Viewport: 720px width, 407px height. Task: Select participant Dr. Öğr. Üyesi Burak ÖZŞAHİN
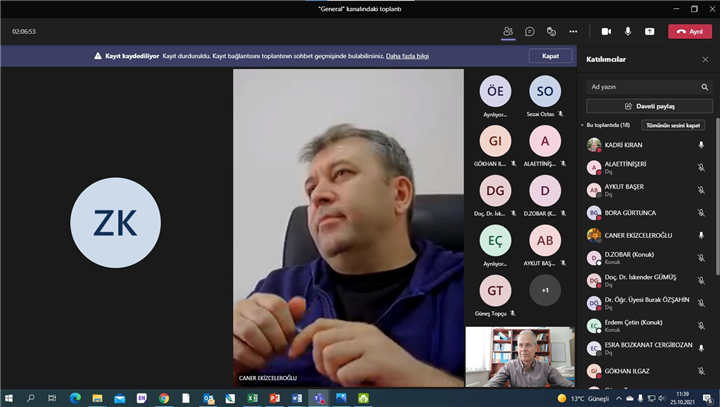pyautogui.click(x=647, y=303)
